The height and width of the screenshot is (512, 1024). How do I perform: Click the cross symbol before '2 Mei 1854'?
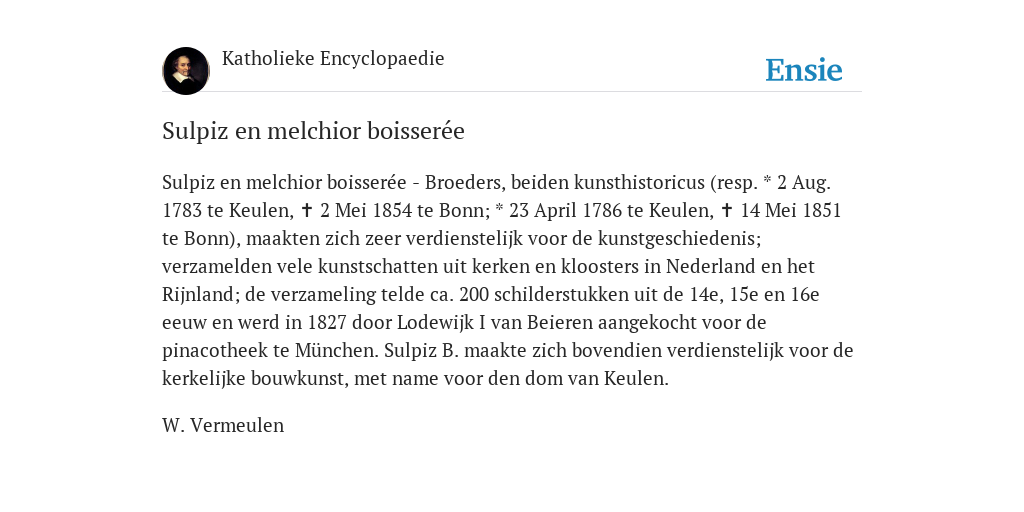pos(306,211)
